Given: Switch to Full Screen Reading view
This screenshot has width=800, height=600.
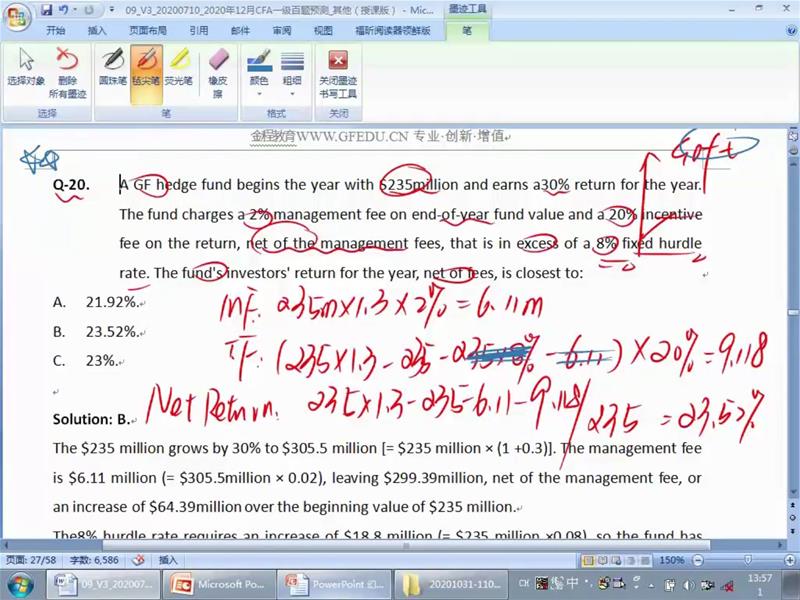Looking at the screenshot, I should tap(603, 560).
